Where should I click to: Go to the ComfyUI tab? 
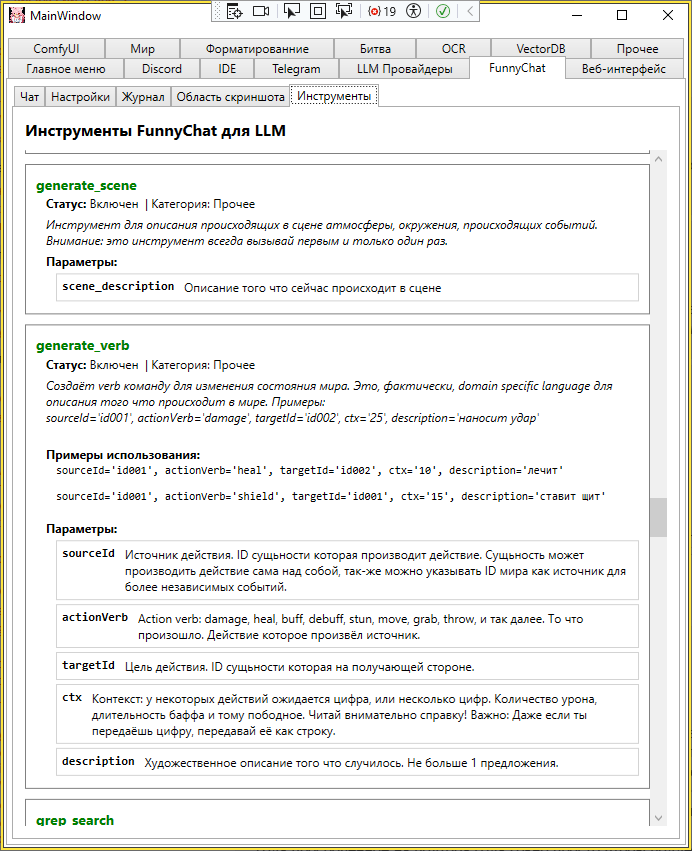coord(56,49)
